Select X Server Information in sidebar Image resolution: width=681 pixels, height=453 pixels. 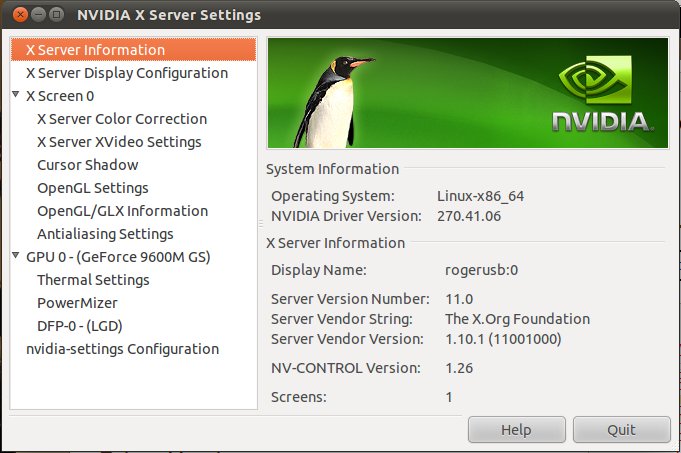click(x=95, y=50)
